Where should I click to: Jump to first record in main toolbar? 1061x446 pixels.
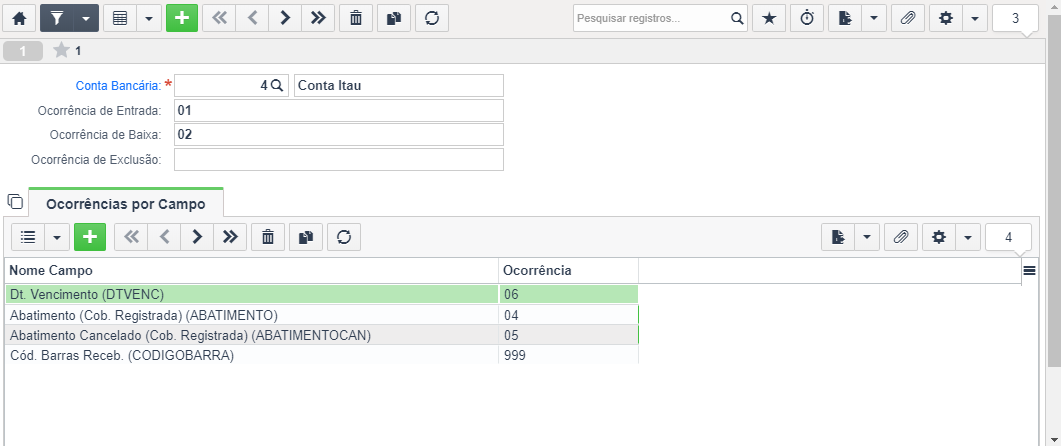[x=219, y=18]
